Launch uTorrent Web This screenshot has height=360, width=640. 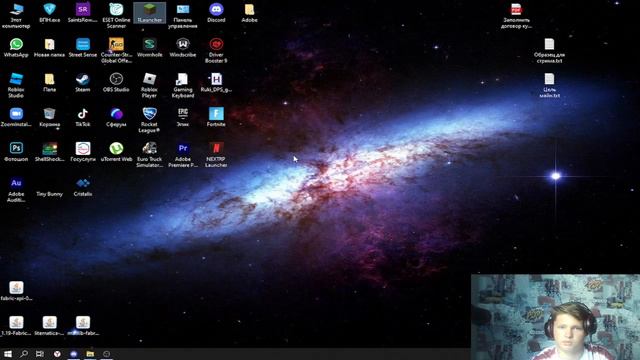click(x=116, y=151)
